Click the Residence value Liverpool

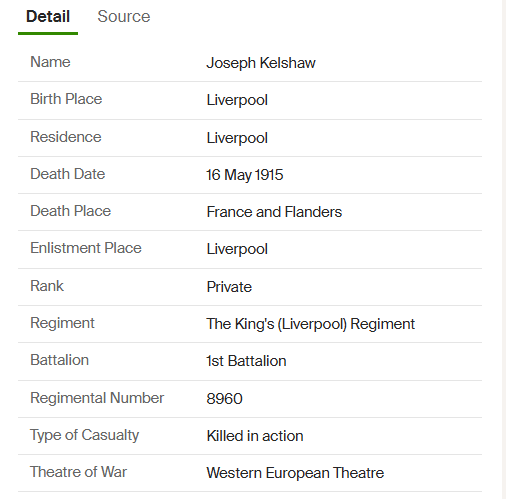point(237,138)
